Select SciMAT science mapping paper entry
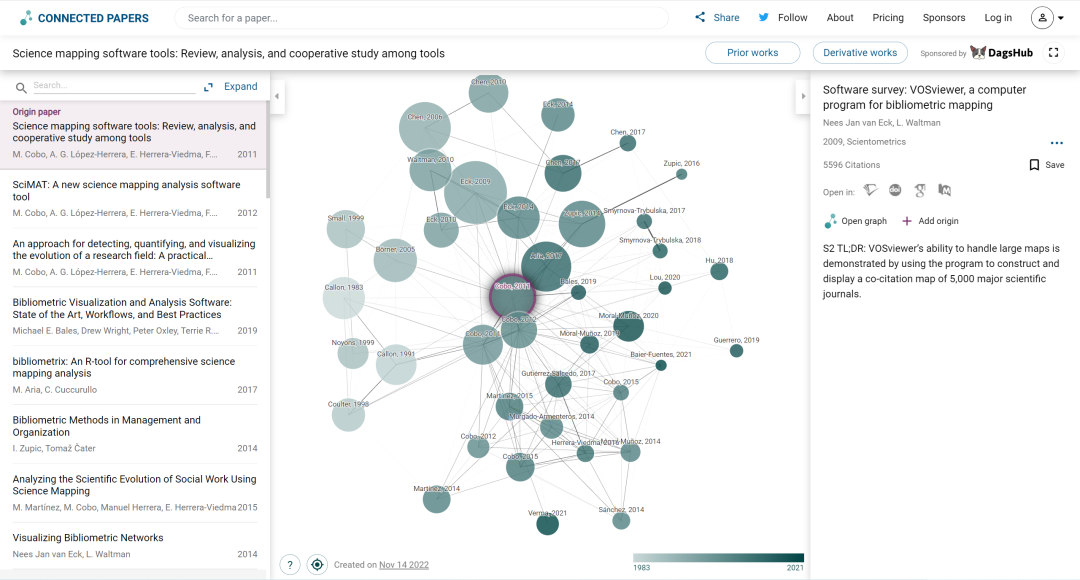This screenshot has width=1080, height=580. (x=134, y=198)
